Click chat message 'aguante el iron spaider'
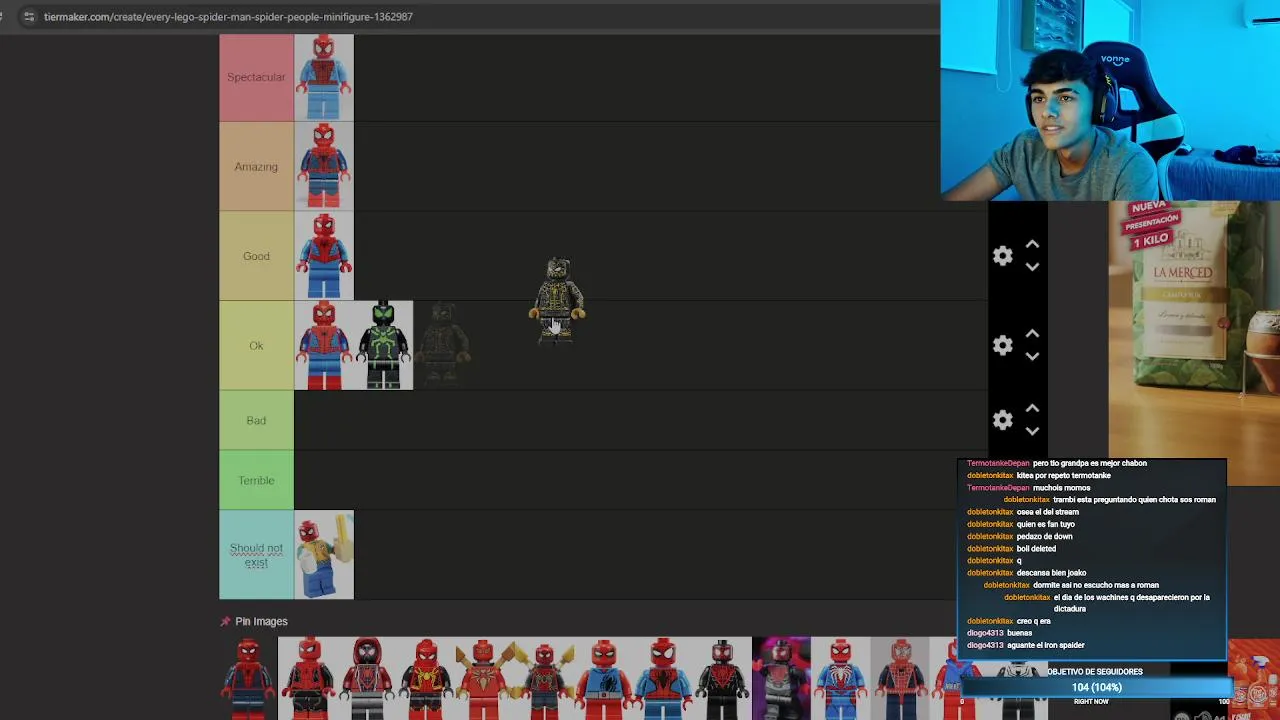The image size is (1280, 720). click(1045, 645)
